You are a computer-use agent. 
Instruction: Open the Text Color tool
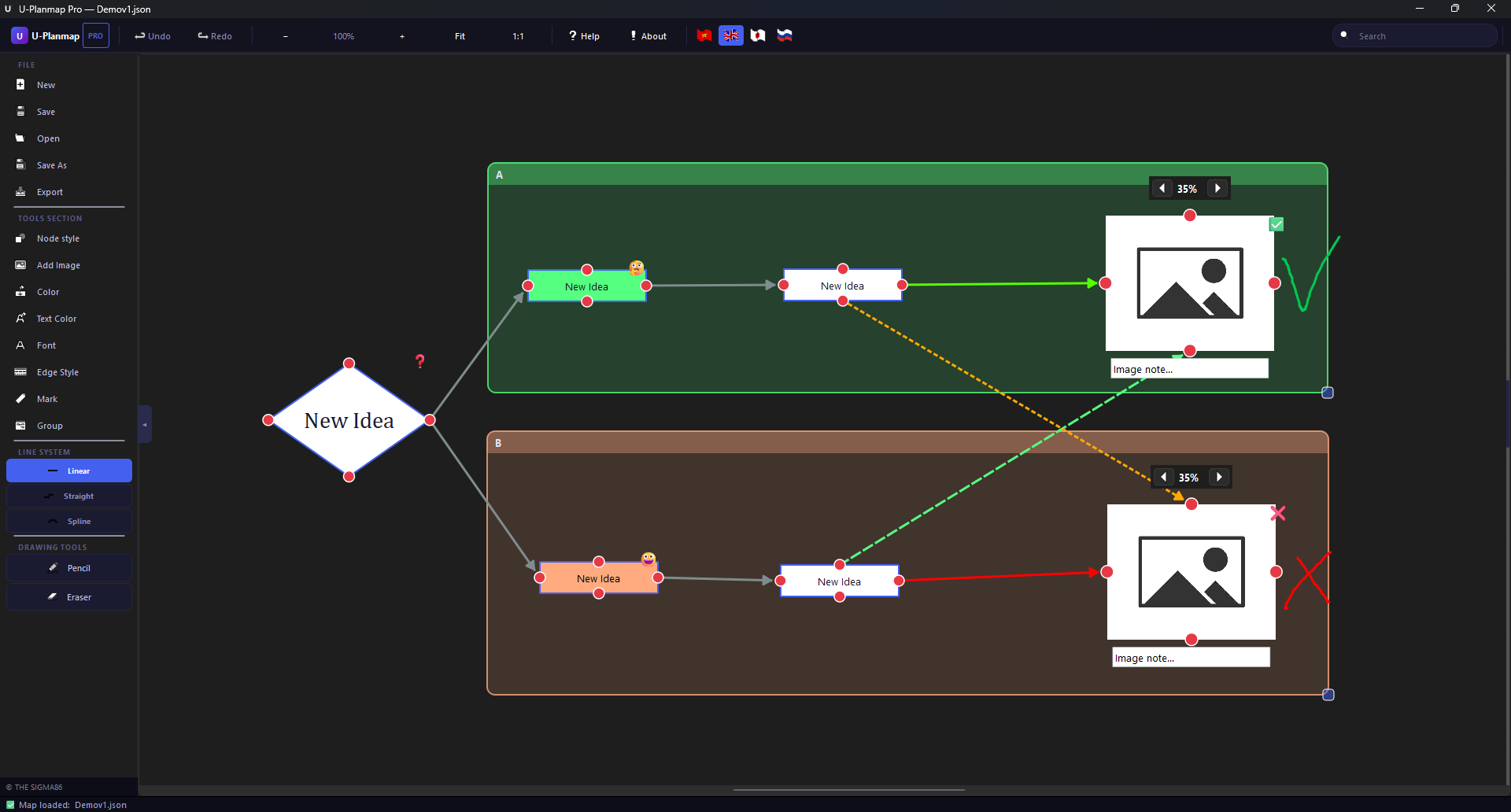click(x=69, y=319)
